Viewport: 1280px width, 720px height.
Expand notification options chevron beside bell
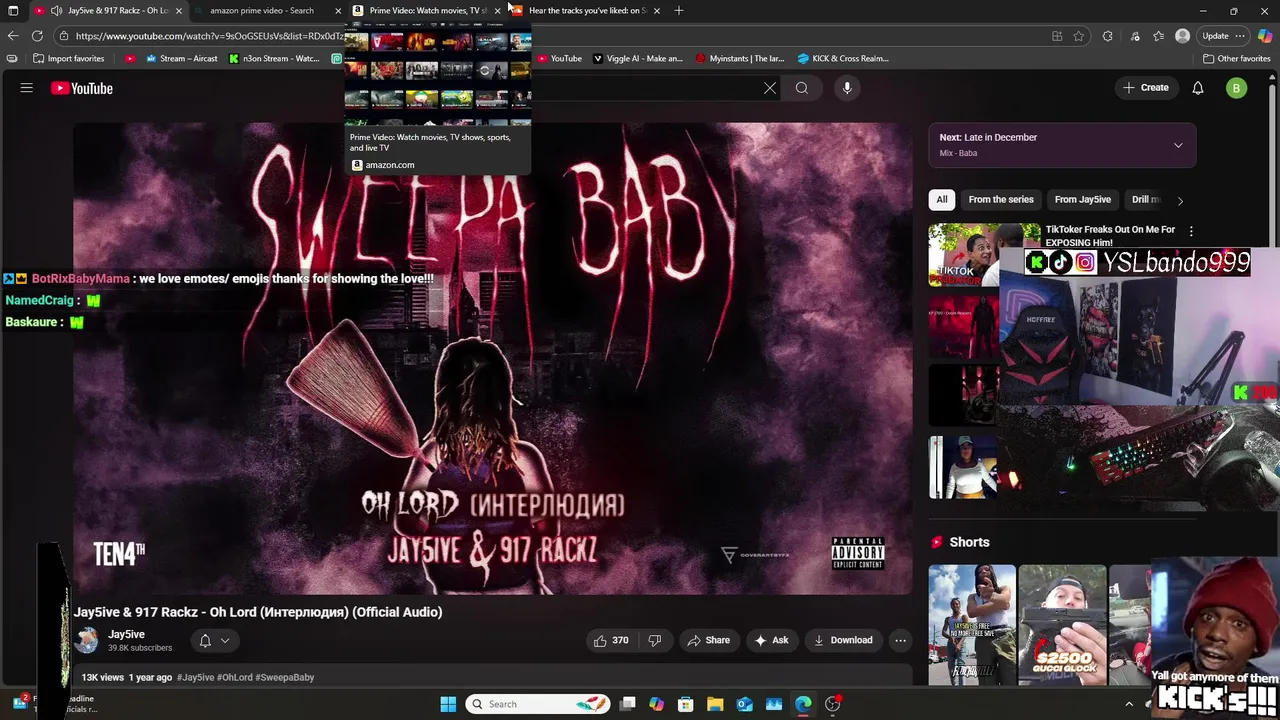225,641
